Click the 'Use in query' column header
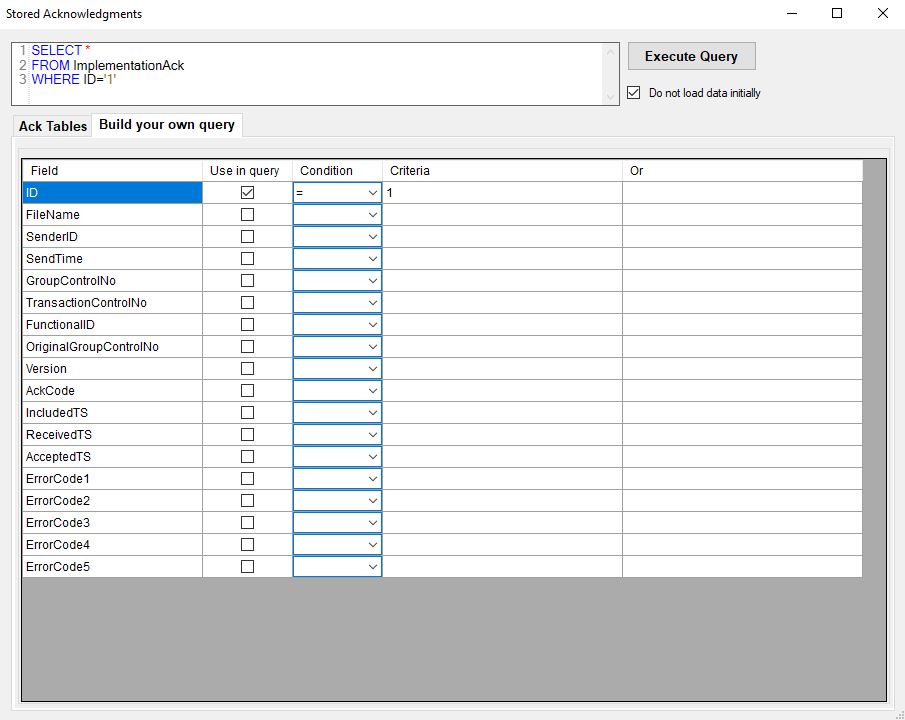905x720 pixels. (247, 170)
